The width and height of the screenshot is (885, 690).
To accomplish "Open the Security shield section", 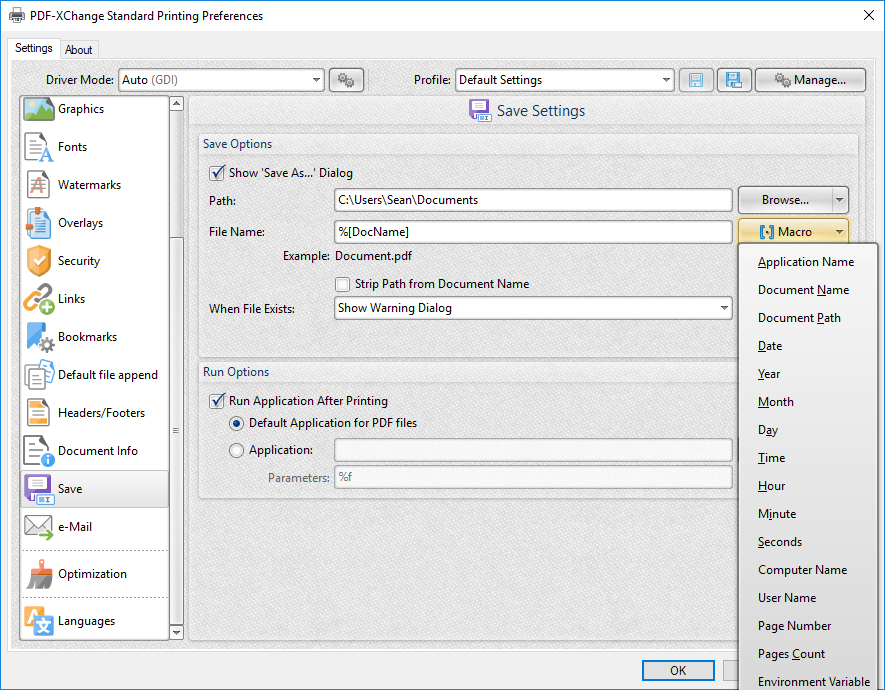I will (x=94, y=261).
